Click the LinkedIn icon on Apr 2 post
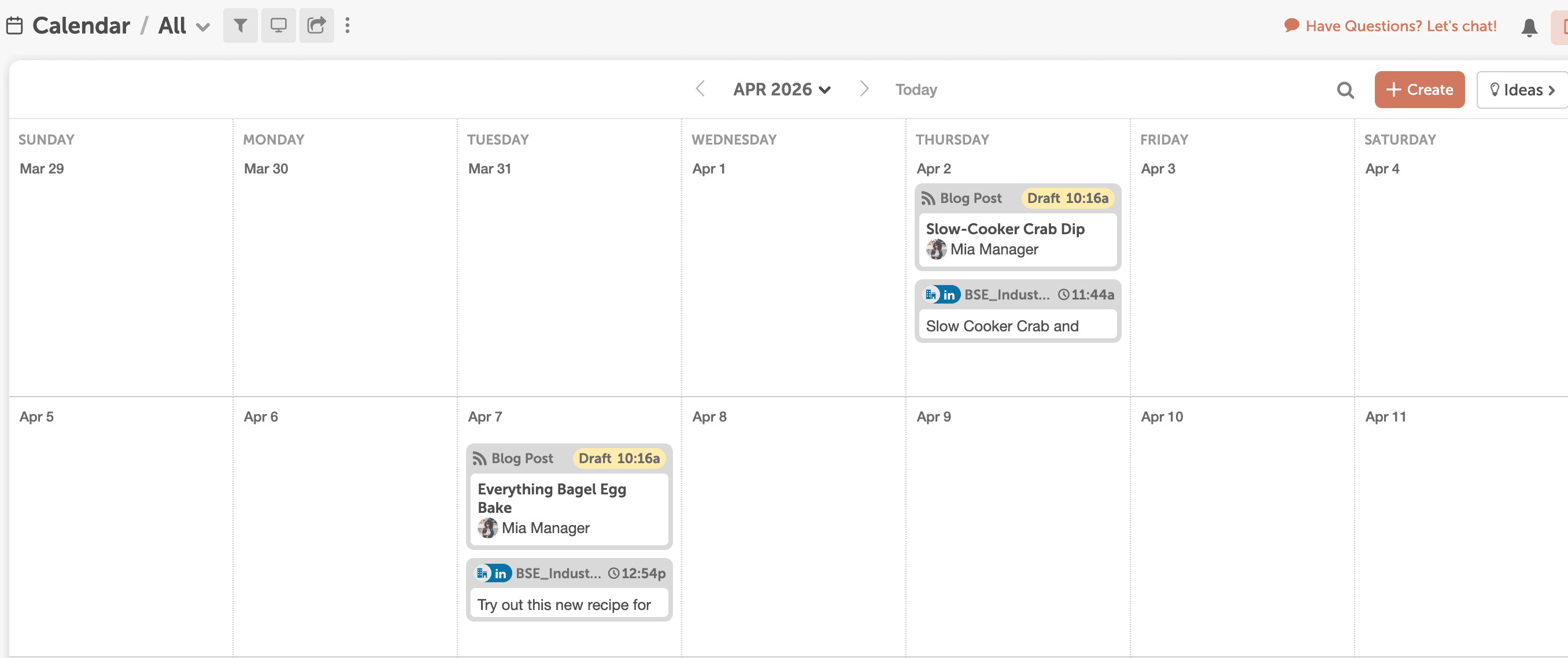The height and width of the screenshot is (658, 1568). coord(948,295)
